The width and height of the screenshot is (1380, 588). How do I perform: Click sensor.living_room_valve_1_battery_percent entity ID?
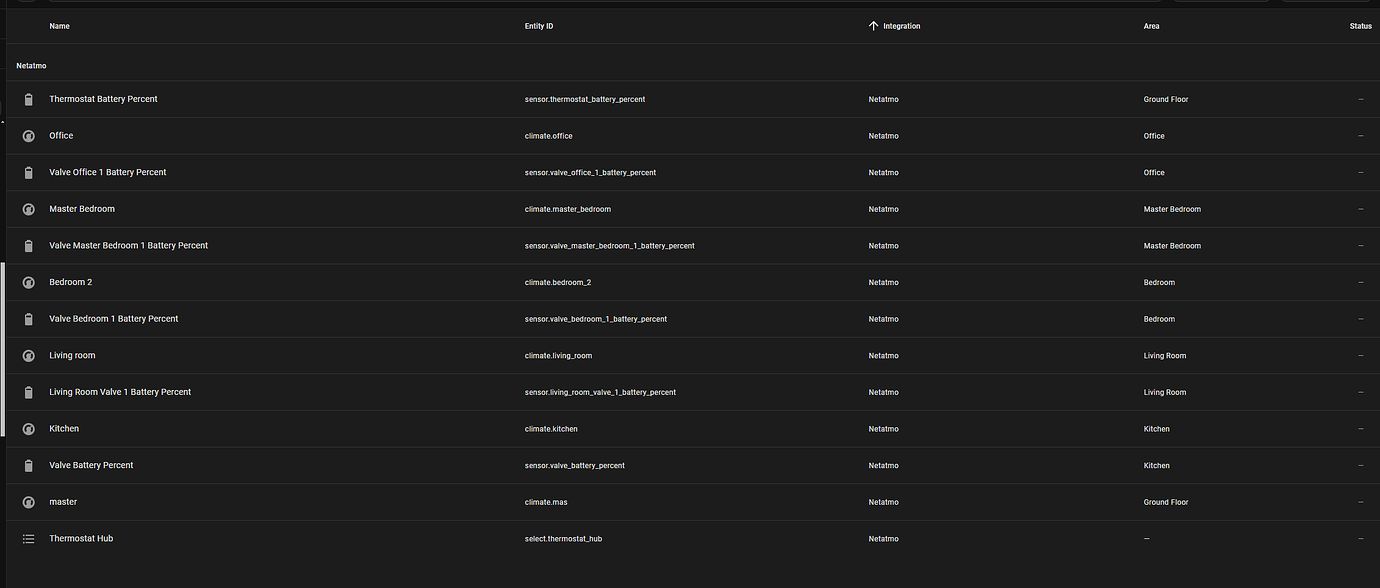pos(600,393)
